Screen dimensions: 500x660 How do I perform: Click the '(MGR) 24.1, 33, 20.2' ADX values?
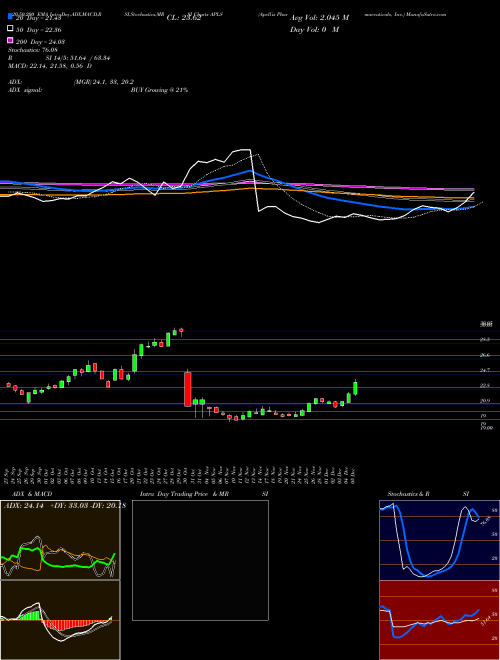(104, 82)
